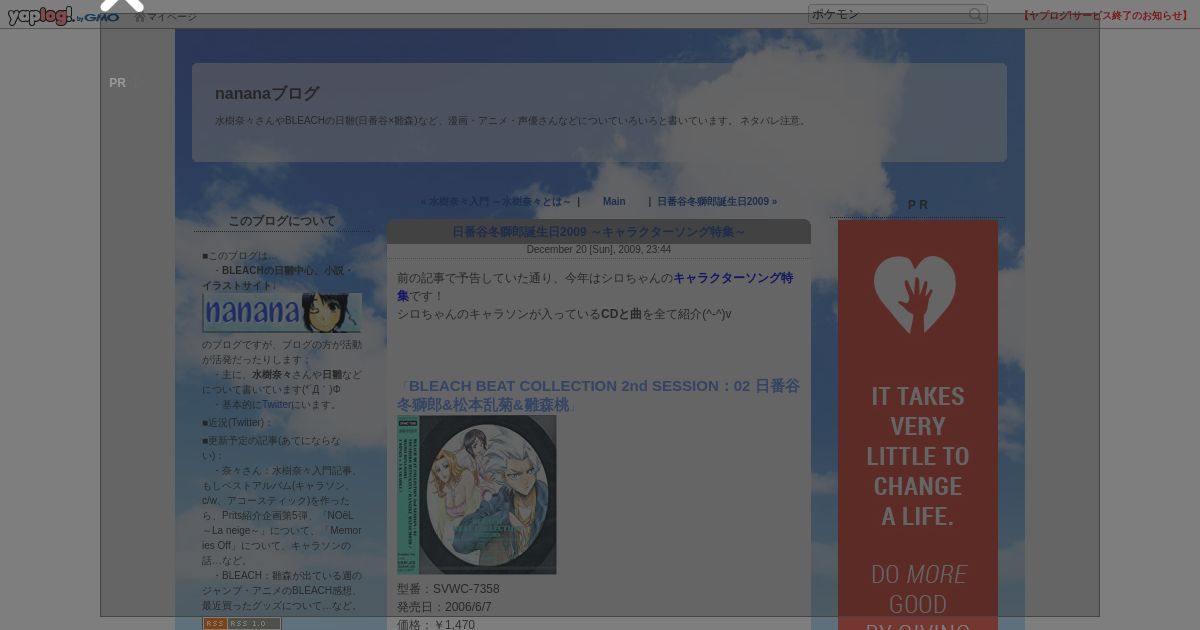Open the Twitter link in sidebar
Viewport: 1200px width, 630px height.
click(277, 405)
